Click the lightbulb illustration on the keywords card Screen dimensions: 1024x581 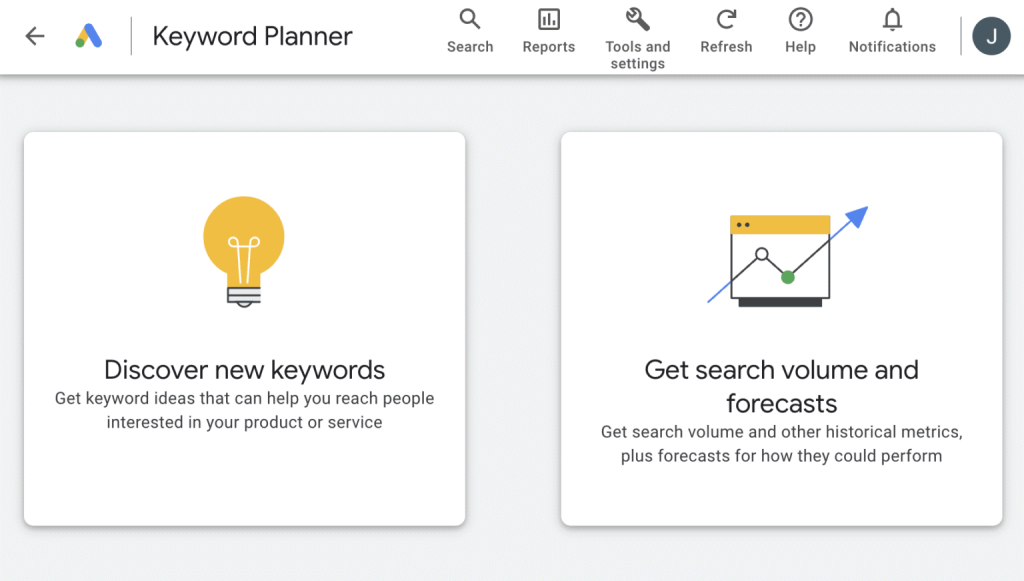pyautogui.click(x=244, y=250)
